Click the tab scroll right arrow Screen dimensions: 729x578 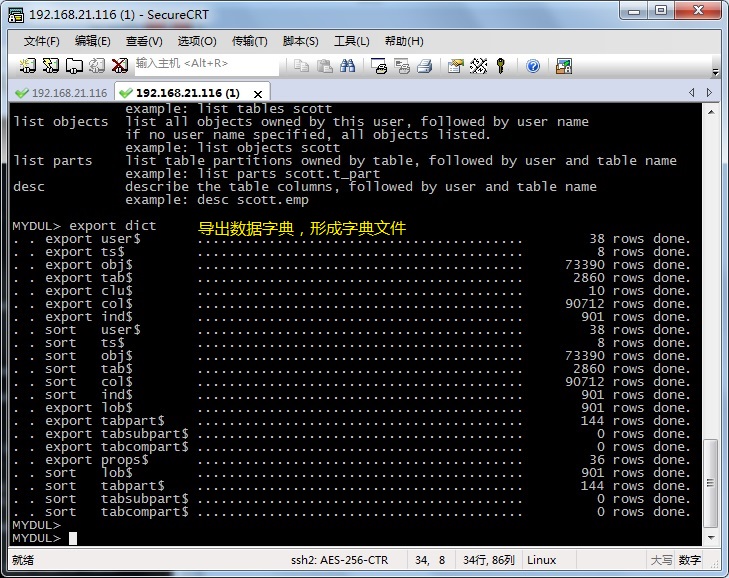(x=709, y=93)
